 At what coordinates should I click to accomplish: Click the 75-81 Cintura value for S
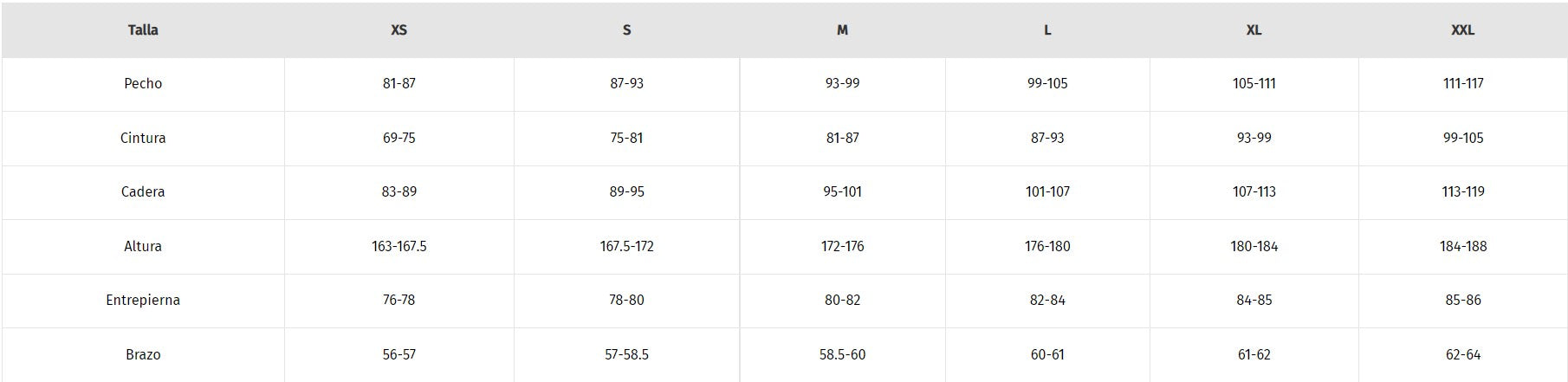coord(626,138)
